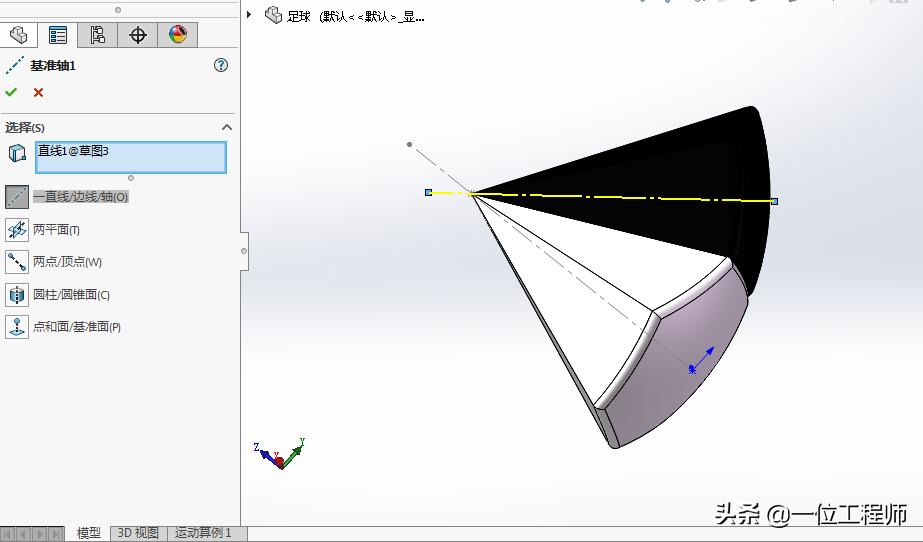Pick the 点和面/基准面 axis option

click(x=17, y=327)
